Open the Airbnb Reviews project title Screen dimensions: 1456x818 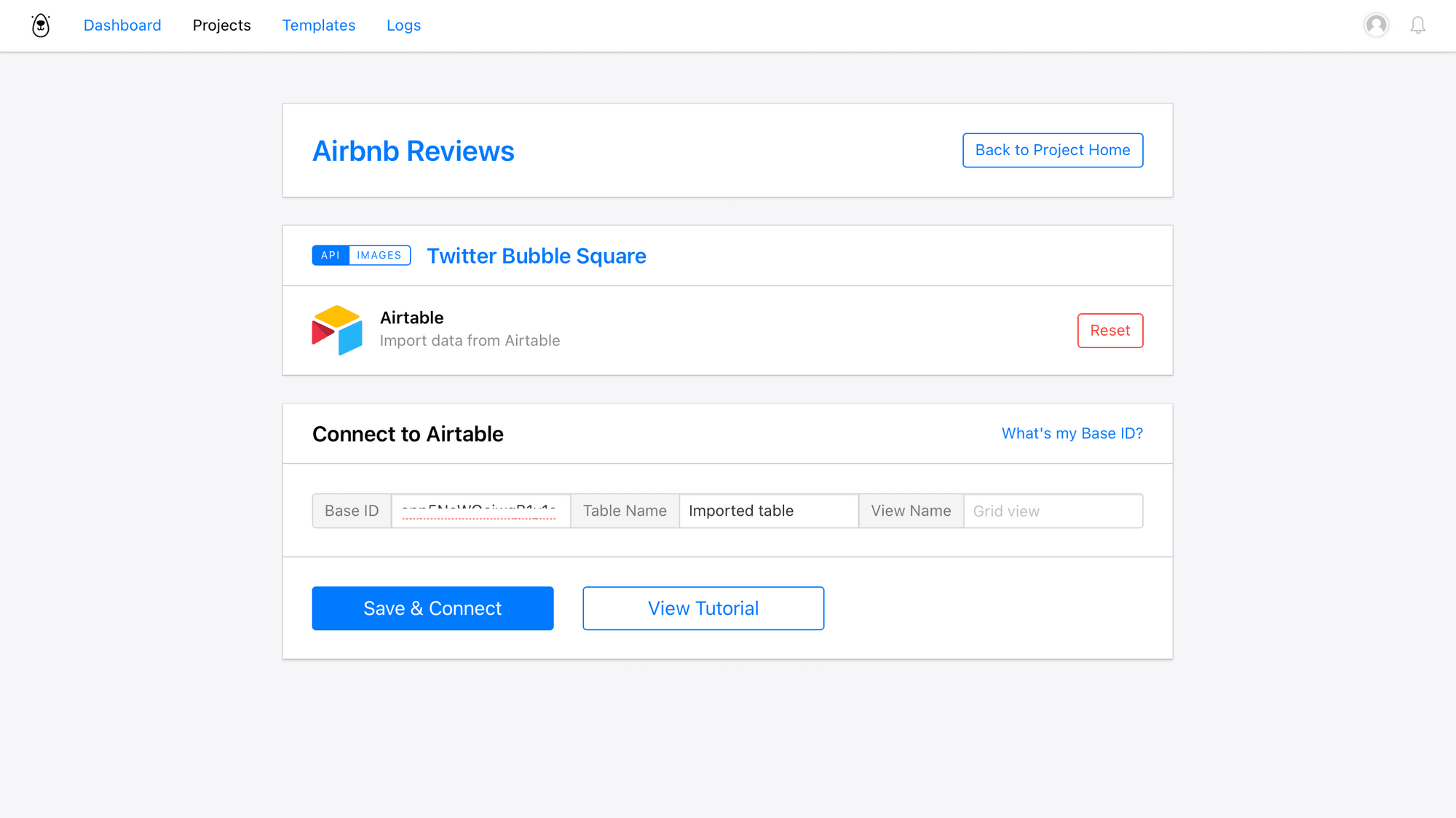point(413,151)
